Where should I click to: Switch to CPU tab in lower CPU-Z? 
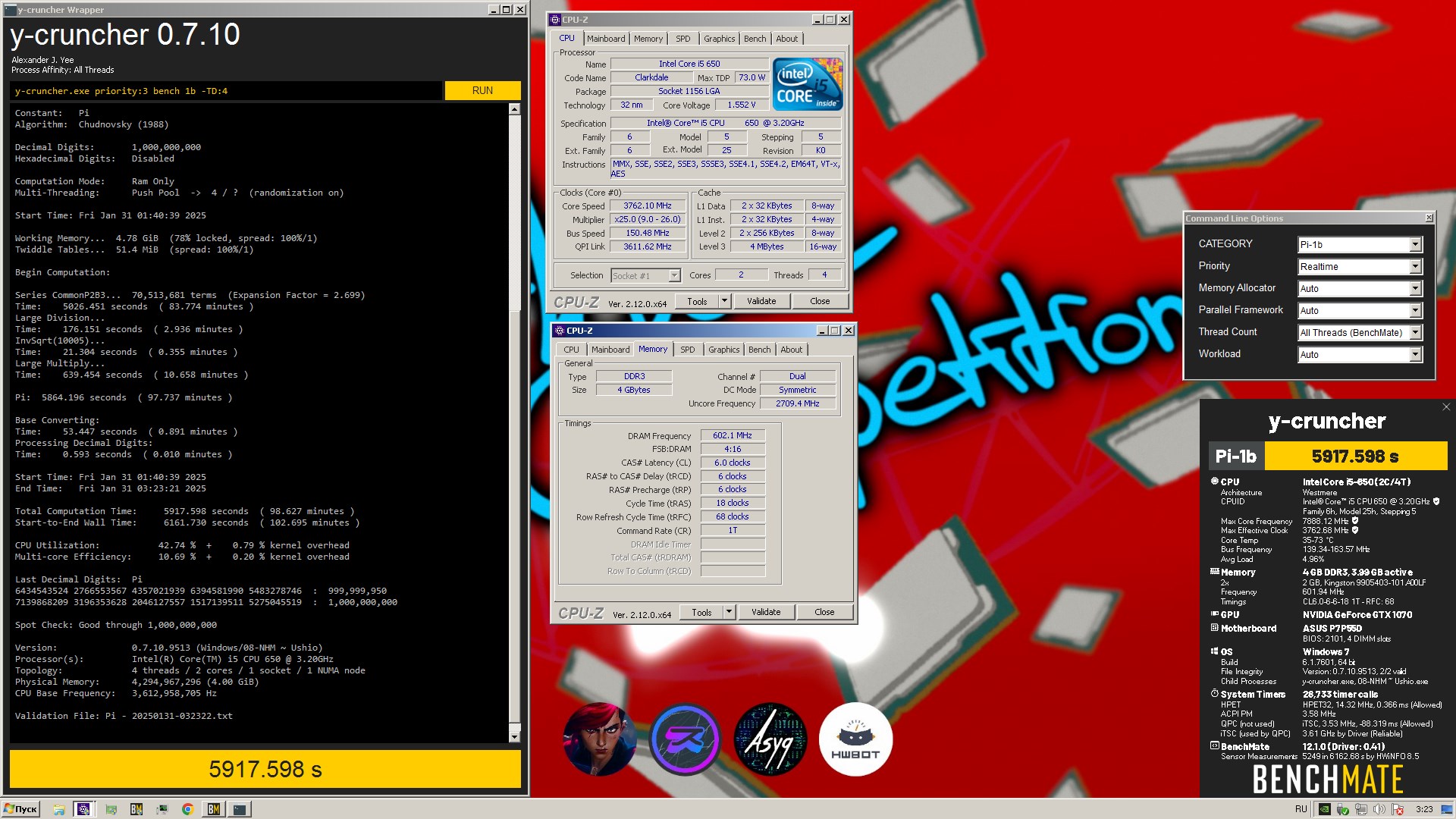571,350
